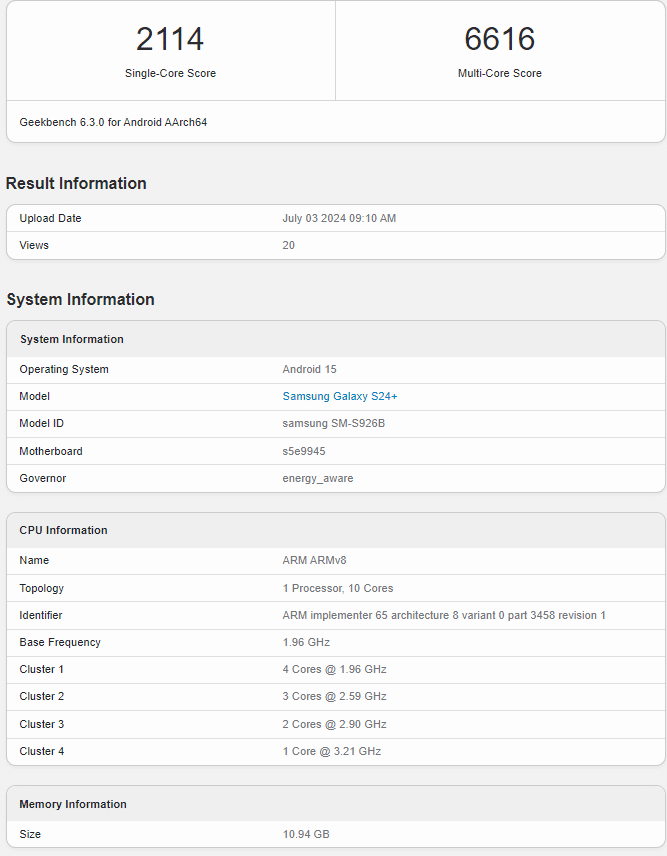Click the memory Size label
The image size is (667, 856).
coord(30,834)
